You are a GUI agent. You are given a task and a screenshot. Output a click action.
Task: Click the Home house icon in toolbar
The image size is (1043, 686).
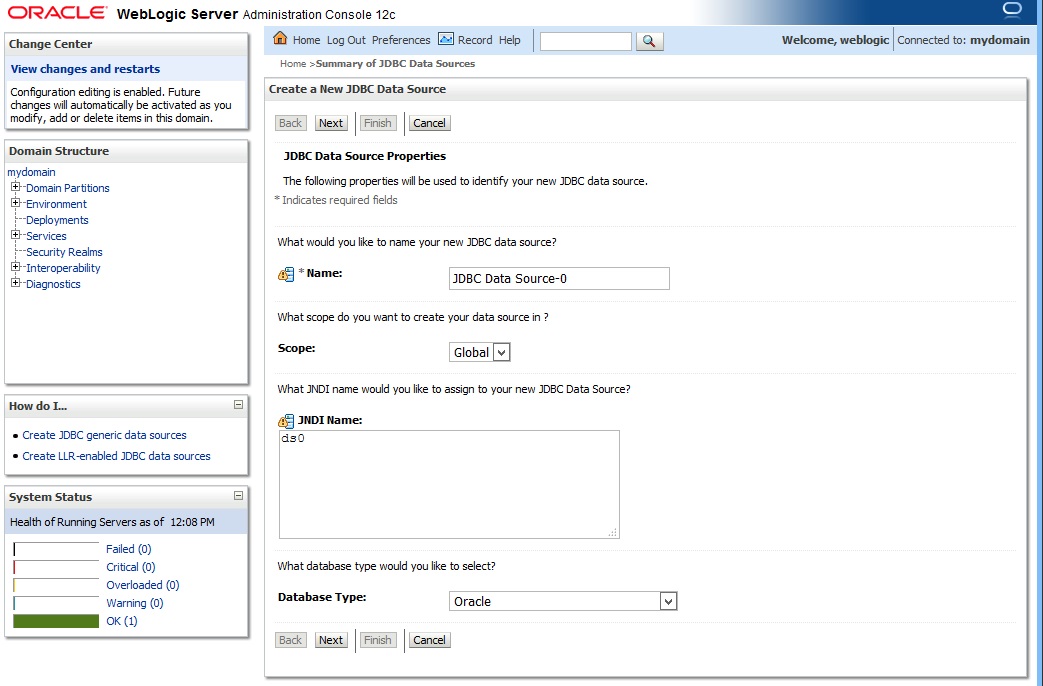[280, 39]
